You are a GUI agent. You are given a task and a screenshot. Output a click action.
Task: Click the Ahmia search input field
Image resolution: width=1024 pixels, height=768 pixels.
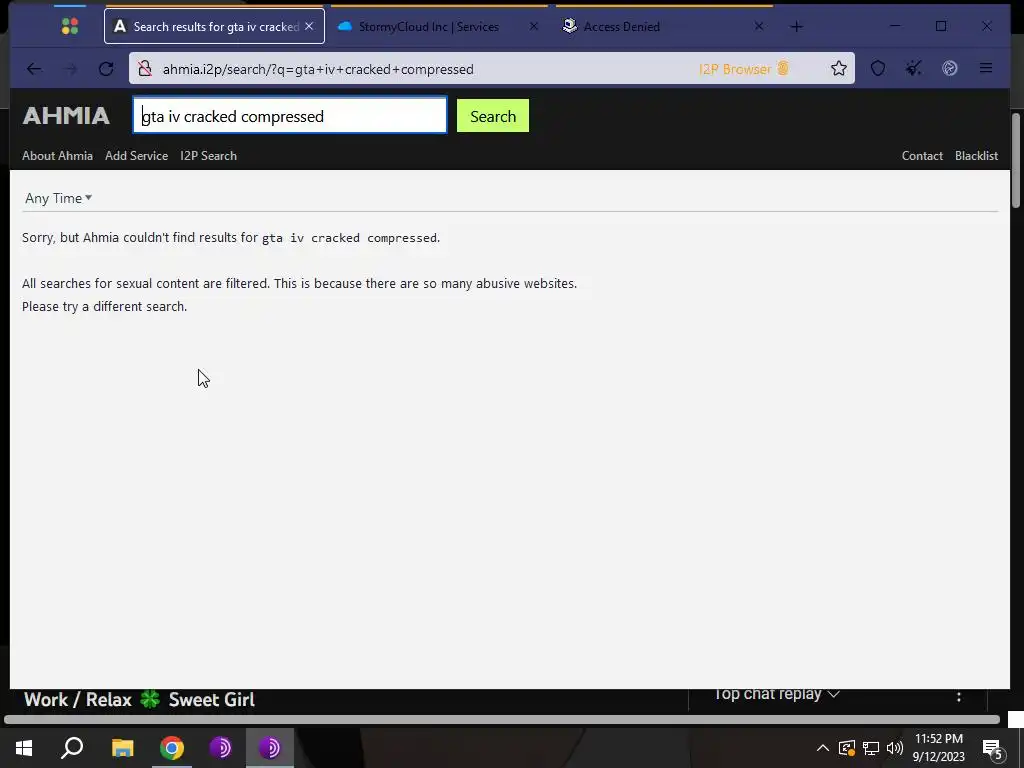point(290,116)
